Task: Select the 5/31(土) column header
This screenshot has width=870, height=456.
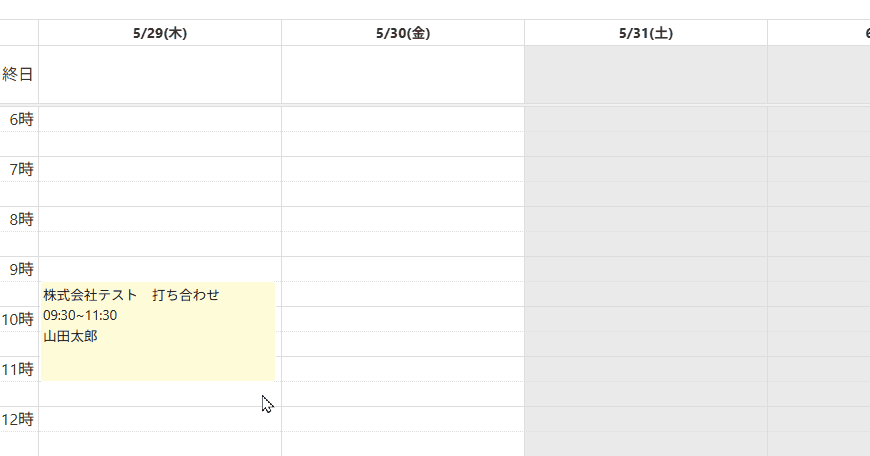Action: (x=646, y=33)
